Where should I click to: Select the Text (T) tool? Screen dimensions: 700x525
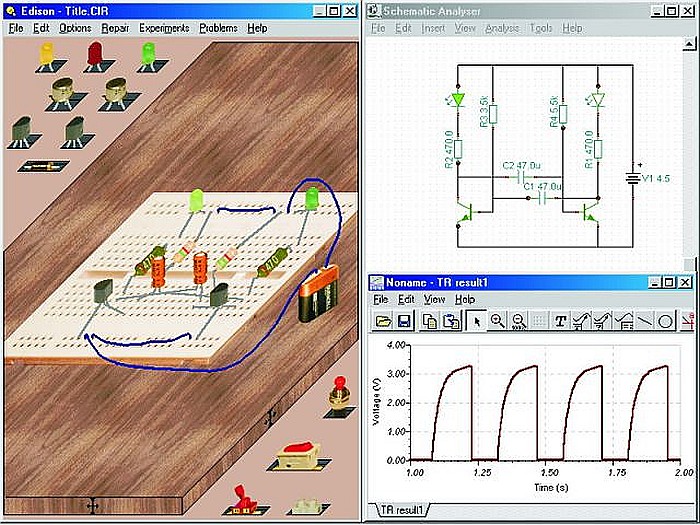pyautogui.click(x=561, y=321)
